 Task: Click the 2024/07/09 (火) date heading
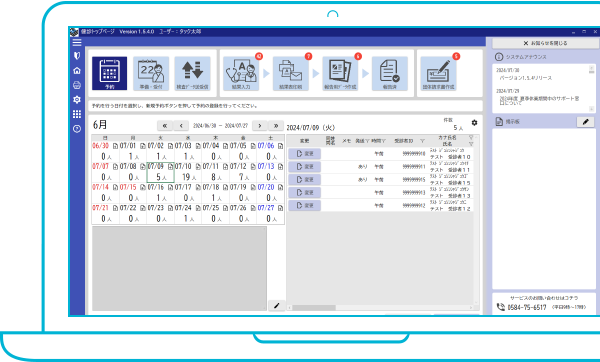(311, 128)
